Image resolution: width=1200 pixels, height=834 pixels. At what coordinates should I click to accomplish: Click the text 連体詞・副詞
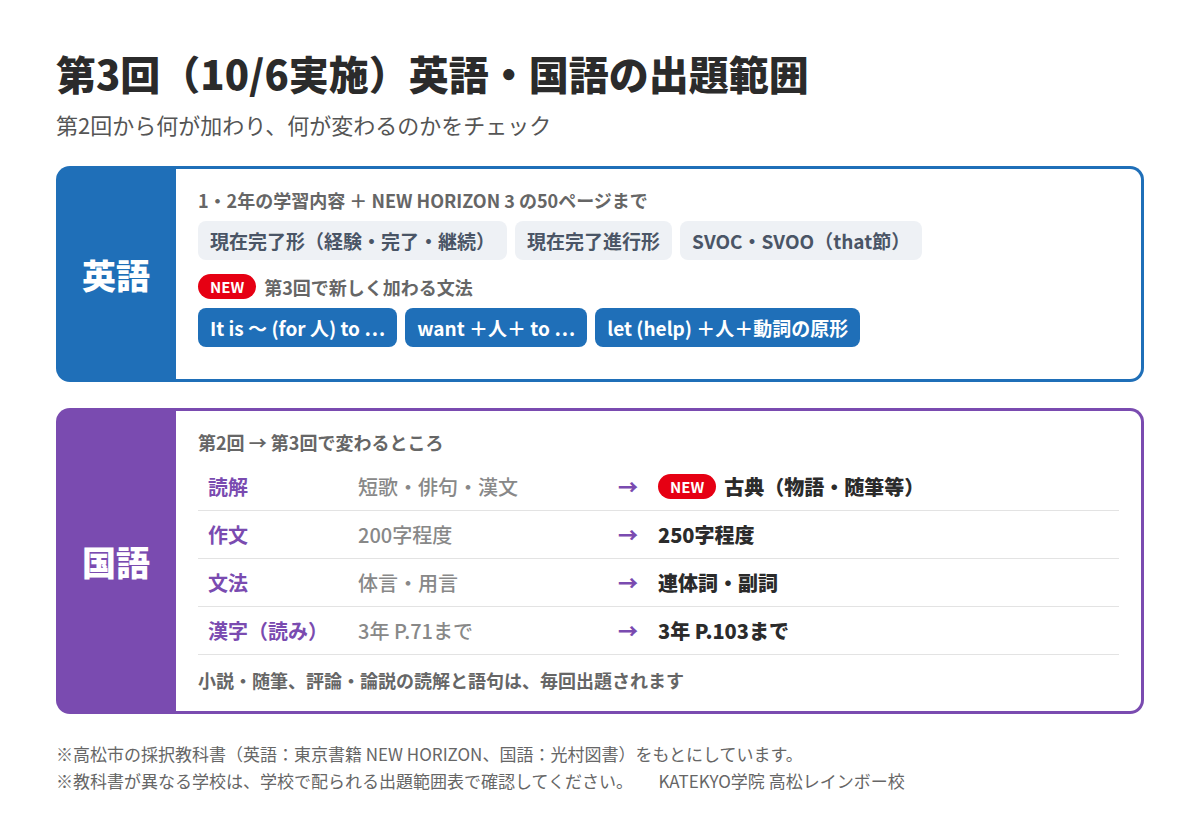[x=718, y=583]
